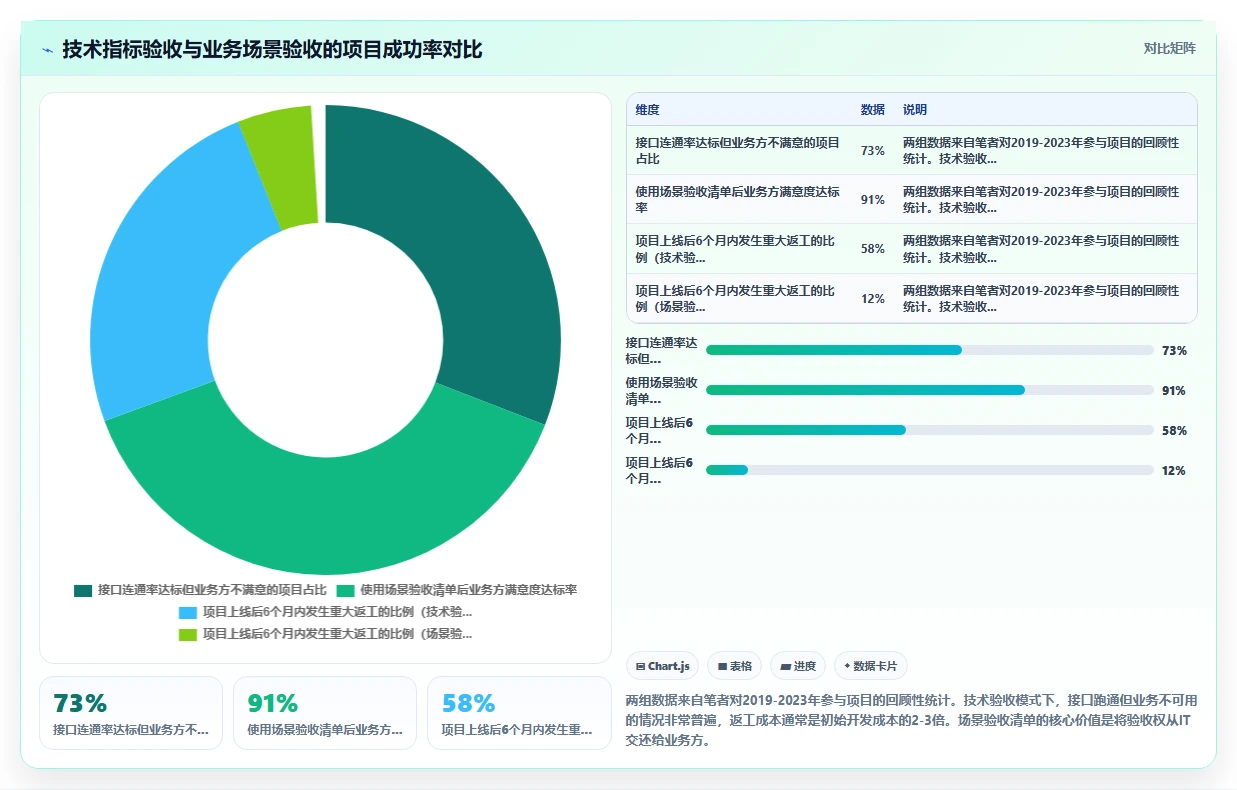This screenshot has height=790, width=1237.
Task: Click the lightning icon beside the title
Action: click(47, 49)
